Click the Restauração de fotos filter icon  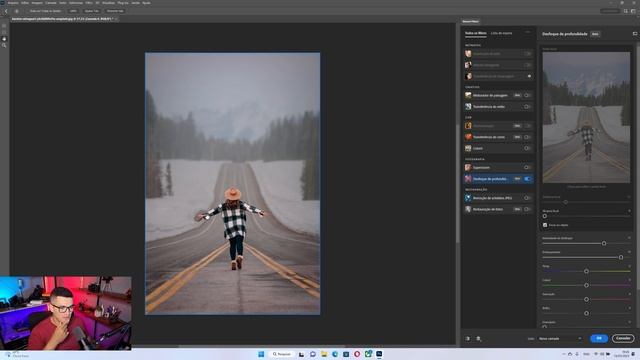click(x=468, y=209)
